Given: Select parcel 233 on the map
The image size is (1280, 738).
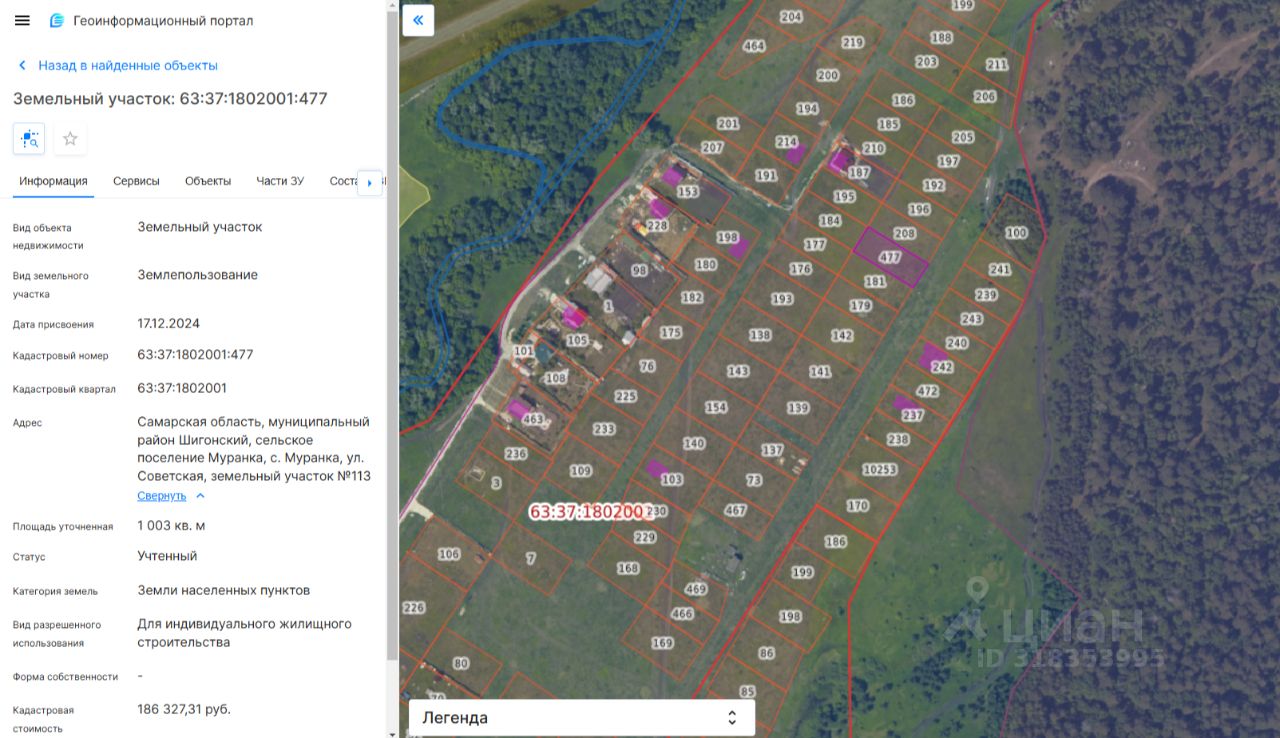Looking at the screenshot, I should pos(604,428).
